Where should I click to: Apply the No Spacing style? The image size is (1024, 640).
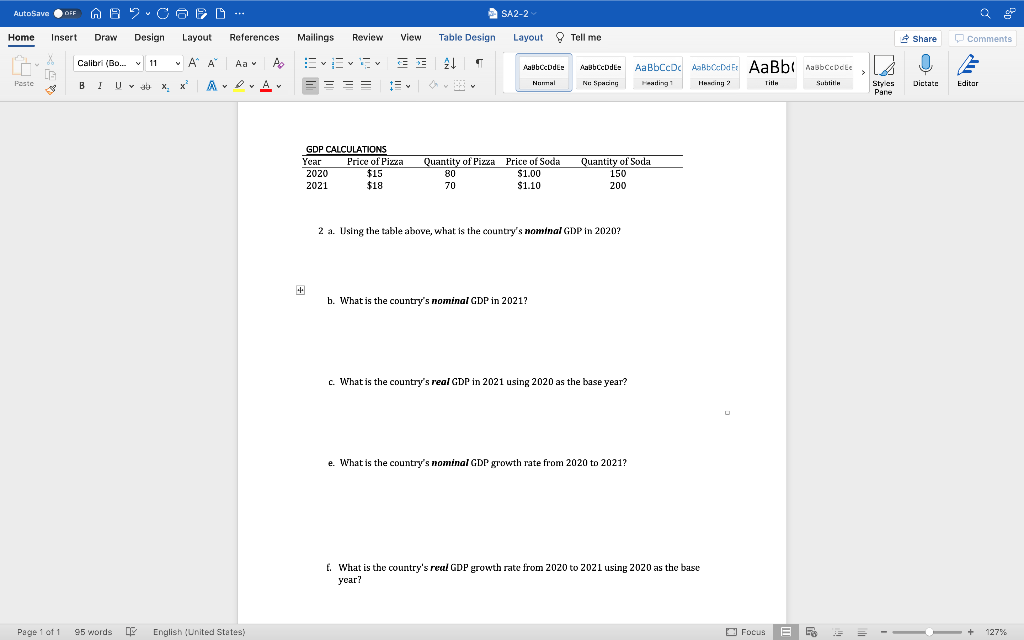coord(600,72)
